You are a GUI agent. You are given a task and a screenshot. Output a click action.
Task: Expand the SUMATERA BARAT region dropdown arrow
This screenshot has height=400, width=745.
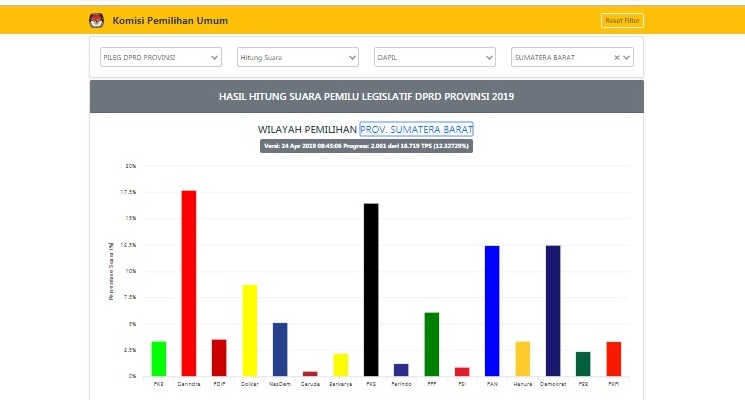626,58
